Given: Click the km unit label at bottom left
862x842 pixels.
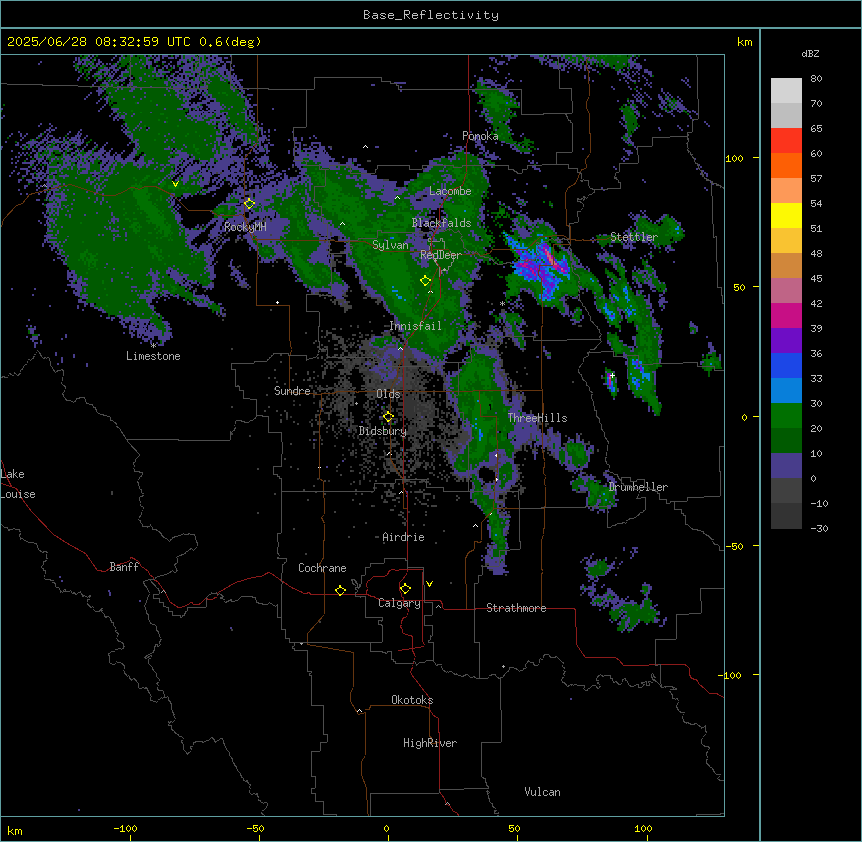Looking at the screenshot, I should 15,830.
